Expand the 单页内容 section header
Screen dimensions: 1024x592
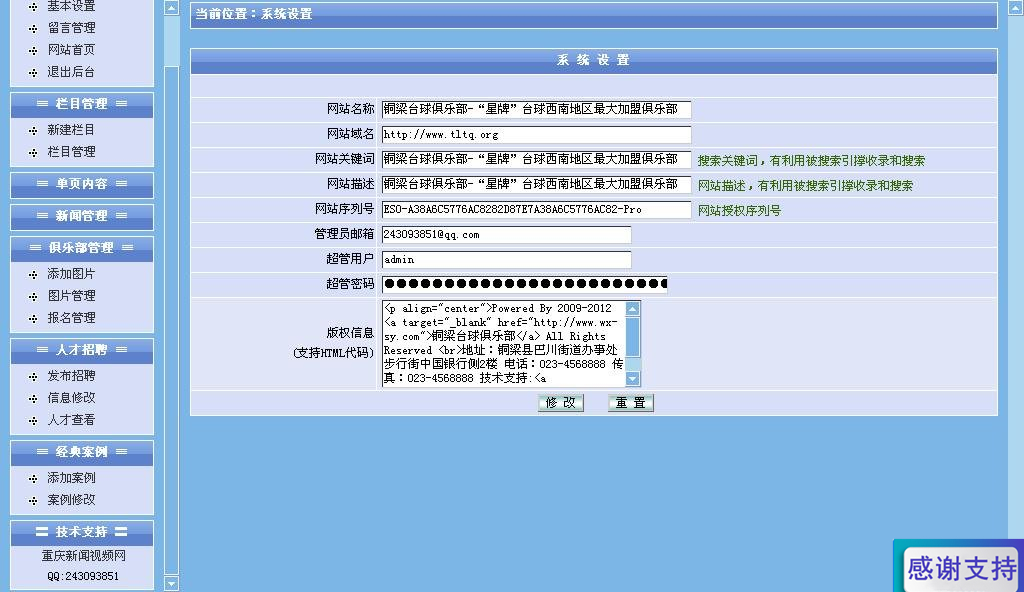tap(82, 184)
